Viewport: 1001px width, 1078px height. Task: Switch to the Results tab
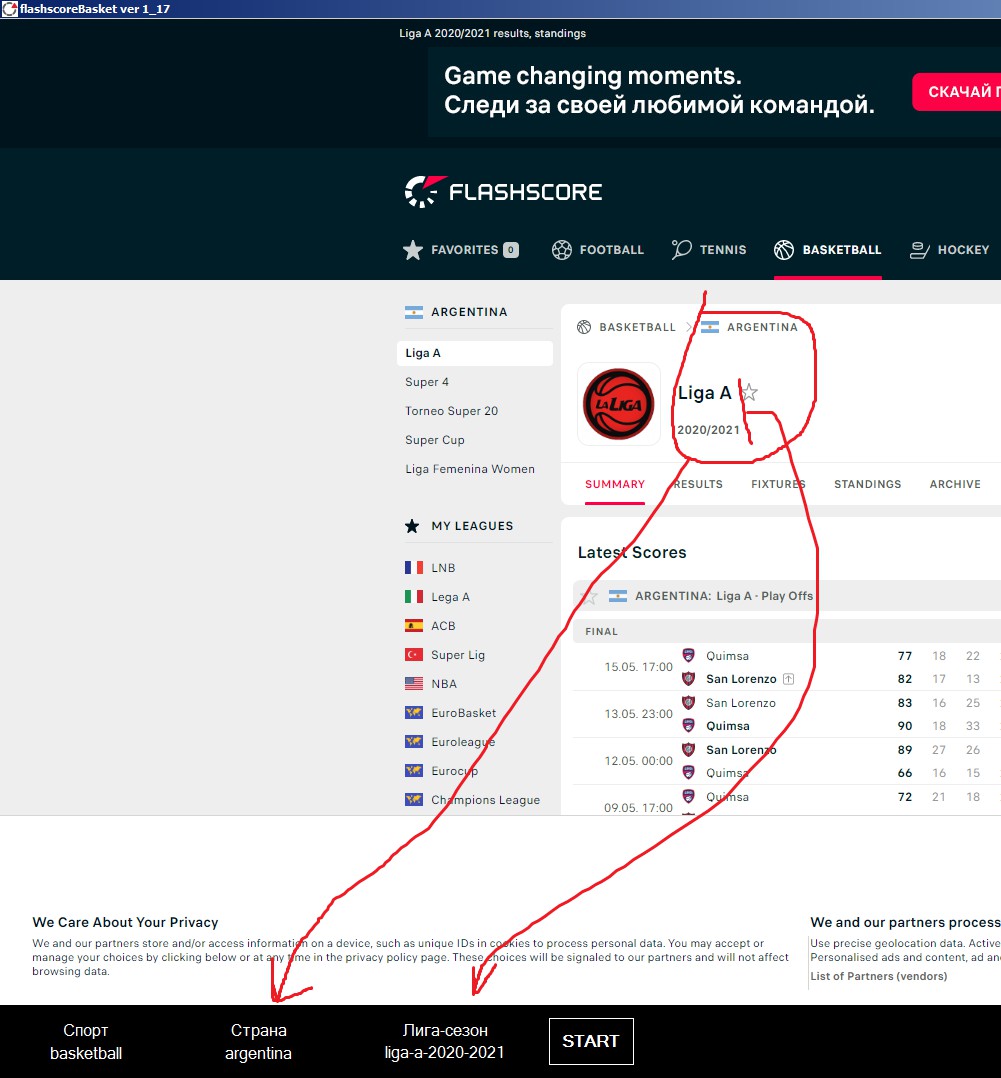tap(698, 484)
